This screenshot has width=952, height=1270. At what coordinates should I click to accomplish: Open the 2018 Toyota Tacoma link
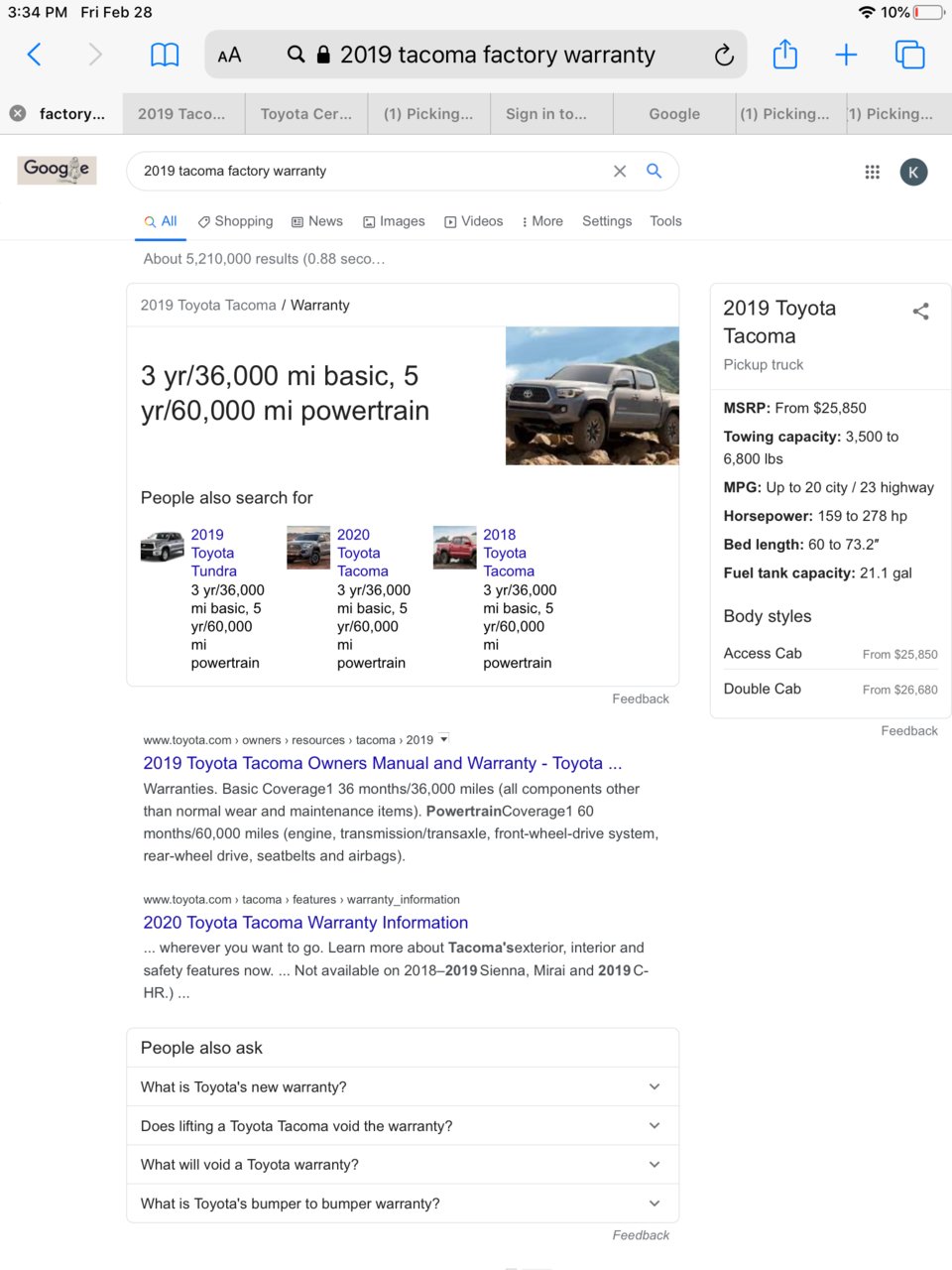point(509,553)
